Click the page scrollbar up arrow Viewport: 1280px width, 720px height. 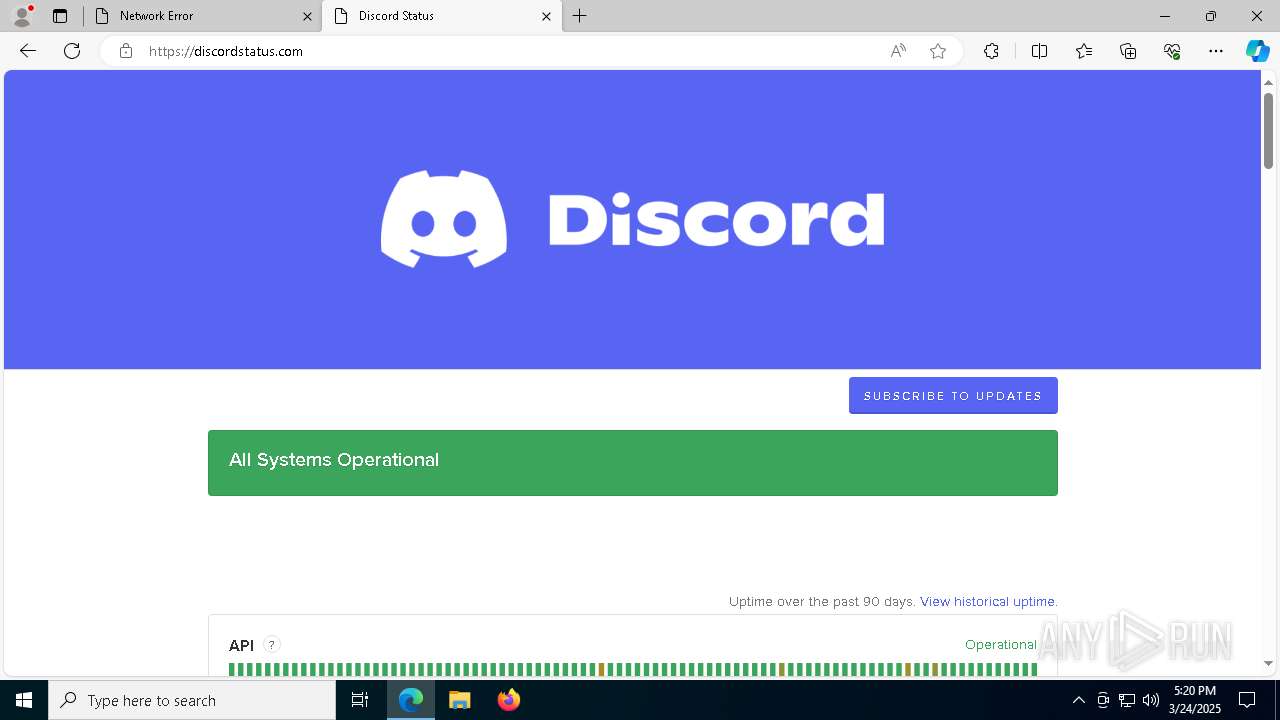(1268, 82)
